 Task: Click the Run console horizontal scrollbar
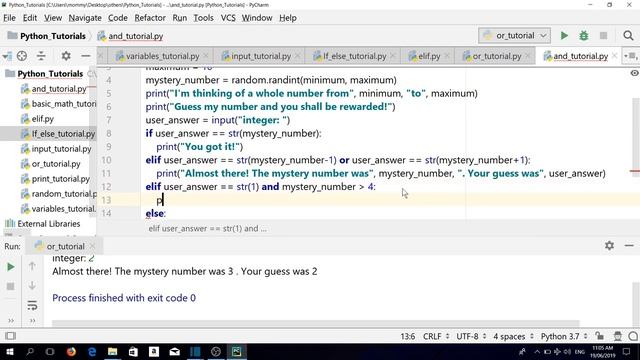pos(316,323)
